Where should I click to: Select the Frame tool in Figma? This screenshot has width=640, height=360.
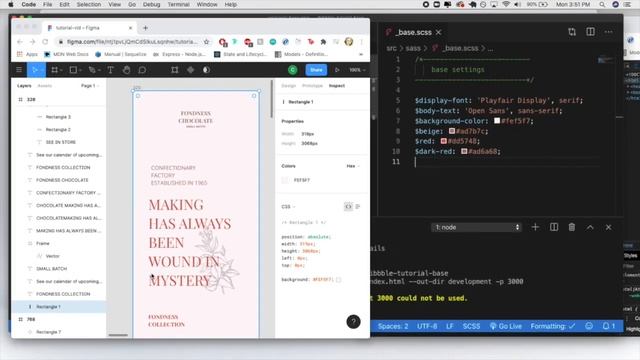coord(54,70)
